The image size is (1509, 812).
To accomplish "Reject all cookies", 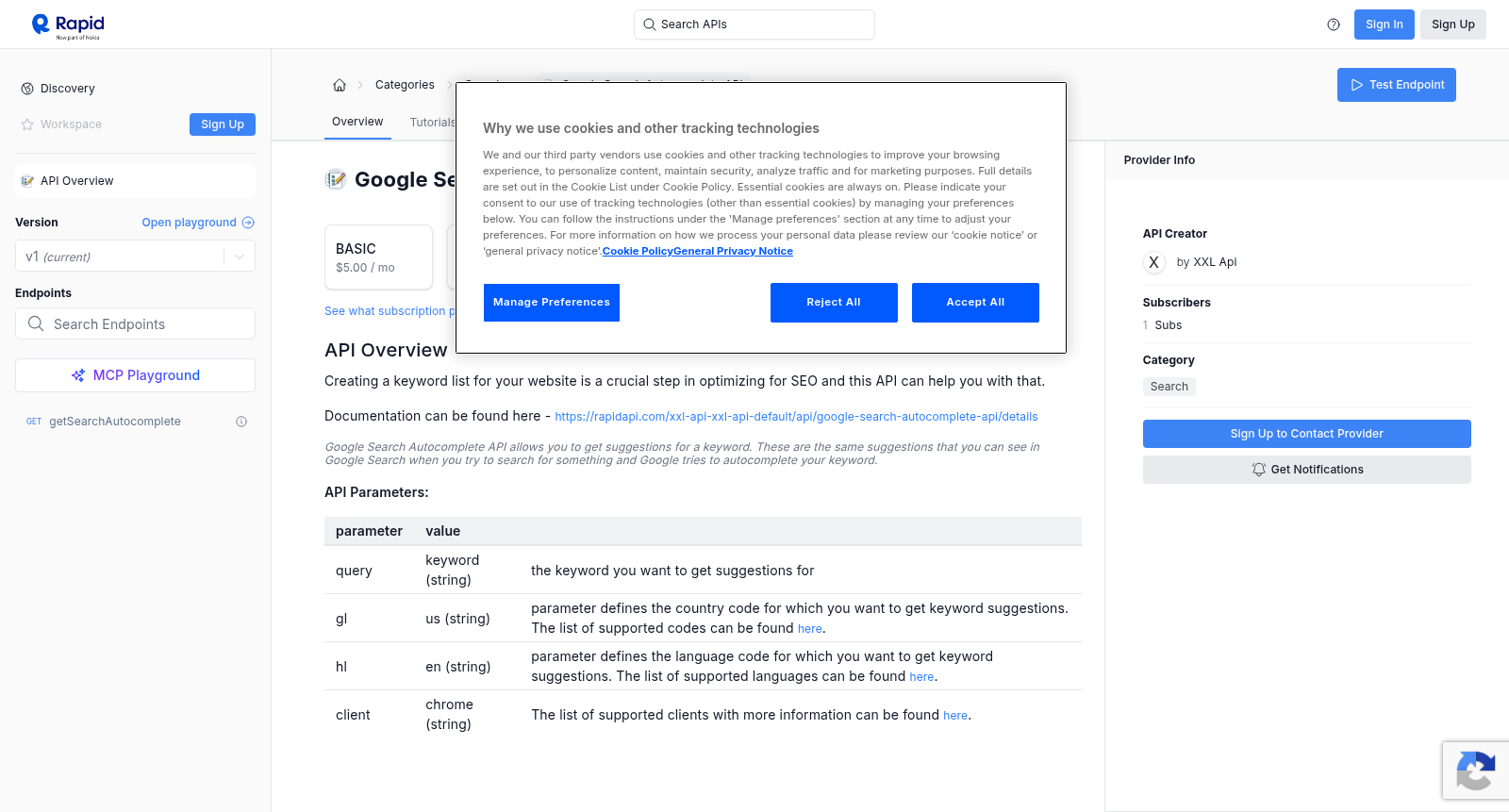I will [x=834, y=303].
